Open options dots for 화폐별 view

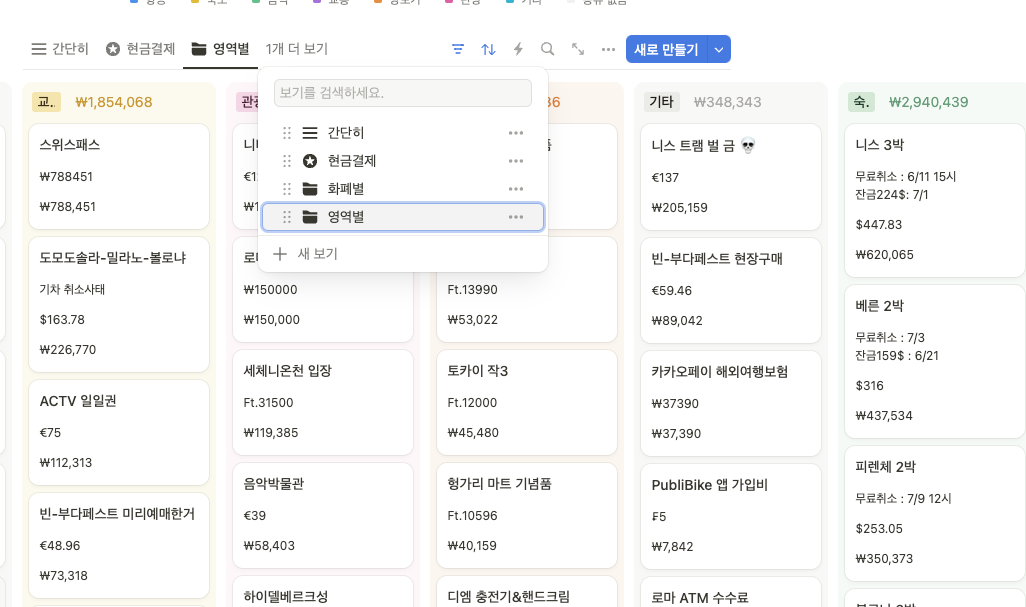tap(516, 189)
